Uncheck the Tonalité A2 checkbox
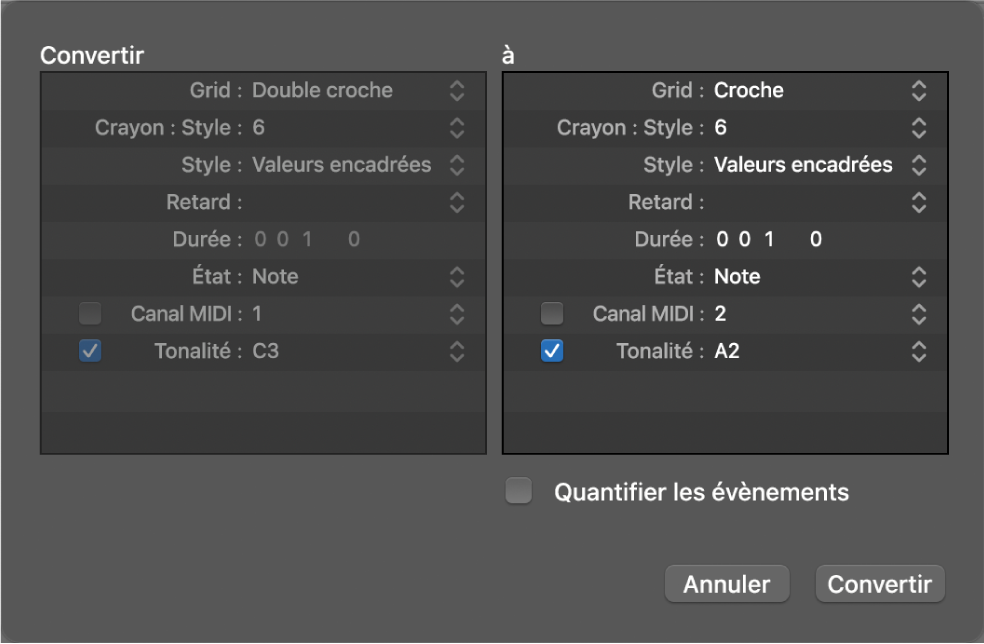The image size is (984, 644). coord(551,351)
